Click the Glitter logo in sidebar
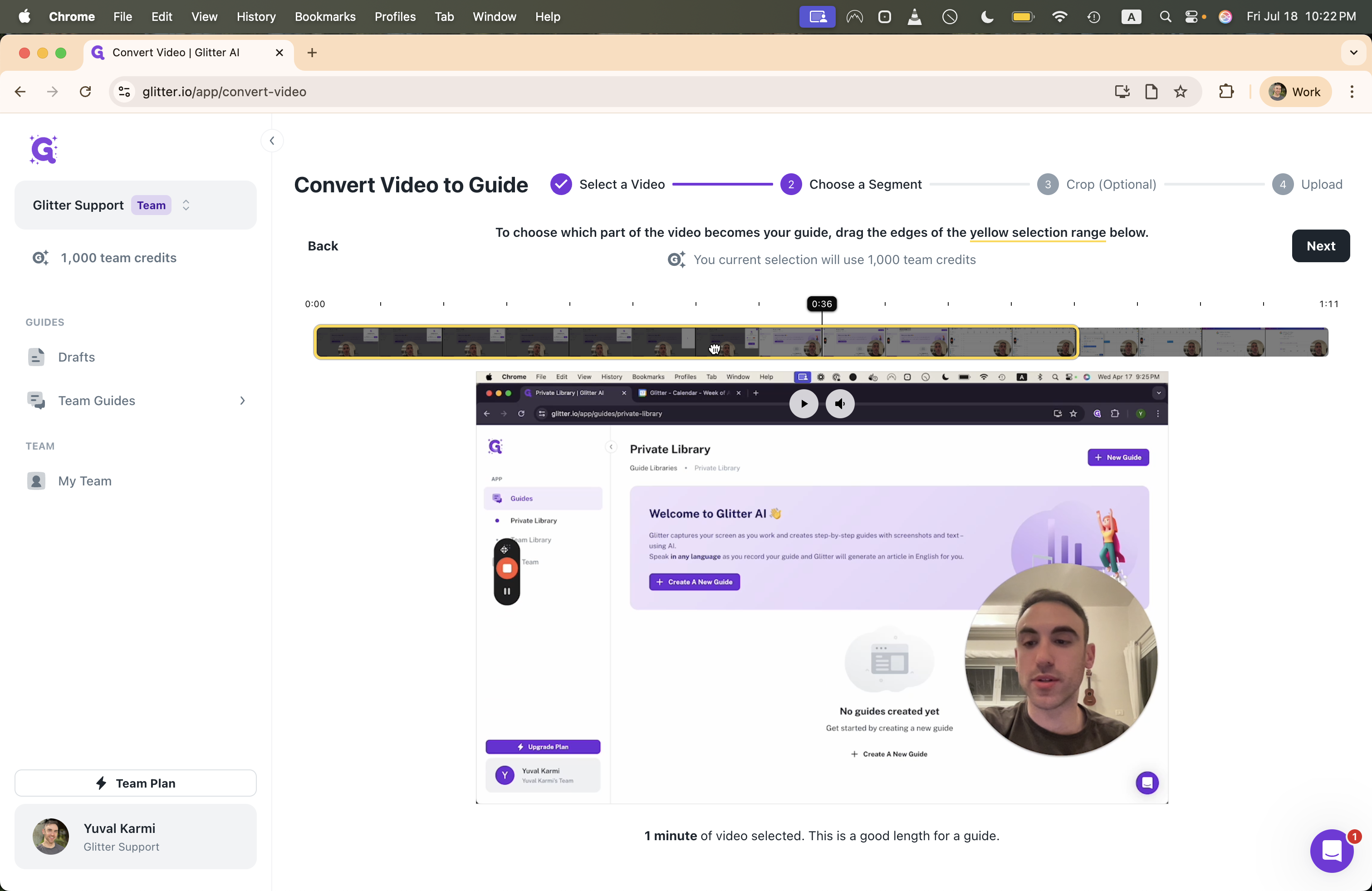Viewport: 1372px width, 891px height. 44,150
